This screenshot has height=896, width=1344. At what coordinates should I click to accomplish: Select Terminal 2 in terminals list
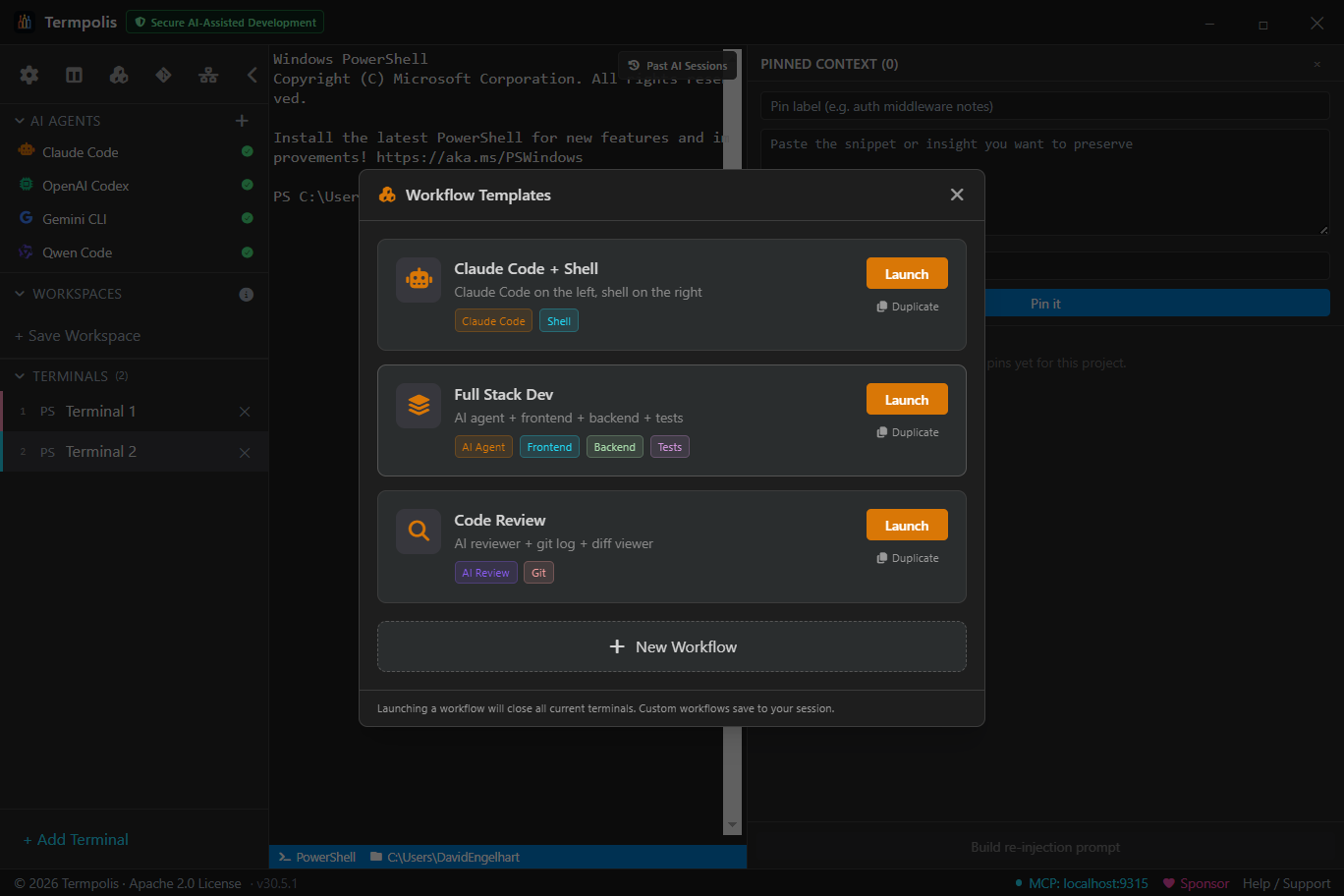click(134, 452)
